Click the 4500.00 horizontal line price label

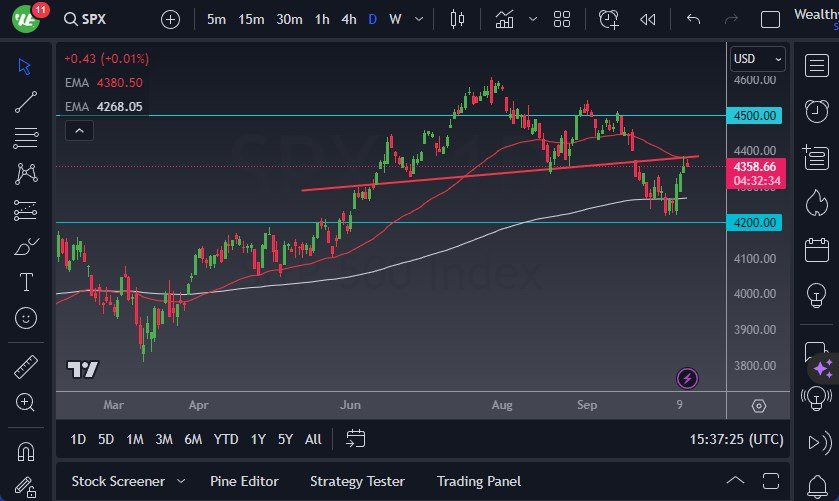tap(755, 116)
